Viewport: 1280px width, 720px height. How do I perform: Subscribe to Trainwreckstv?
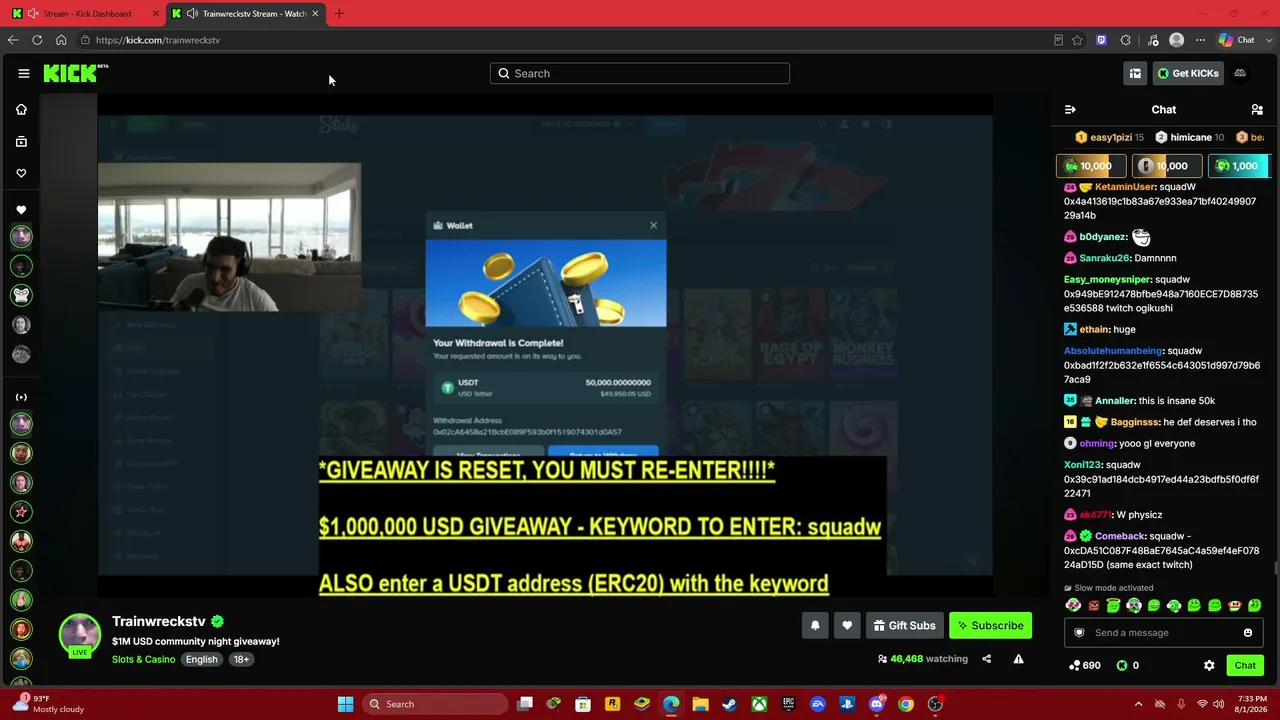pos(990,626)
